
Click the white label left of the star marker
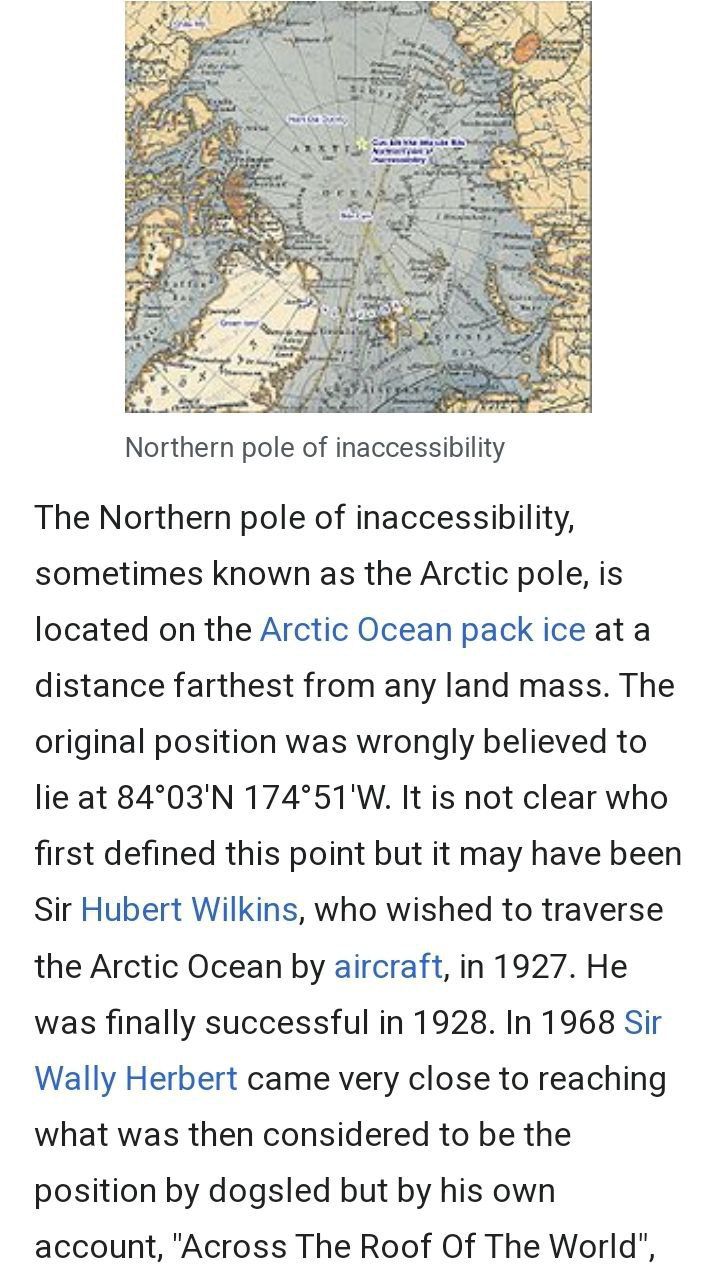(316, 119)
